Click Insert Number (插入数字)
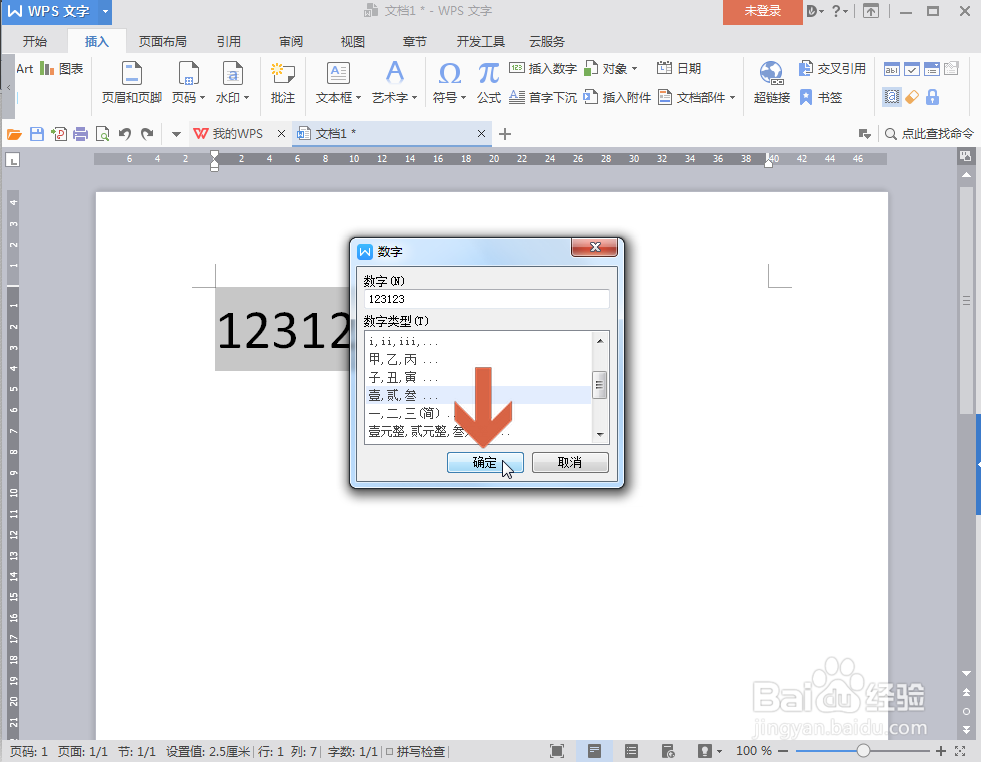Screen dimensions: 981x762 (x=543, y=68)
